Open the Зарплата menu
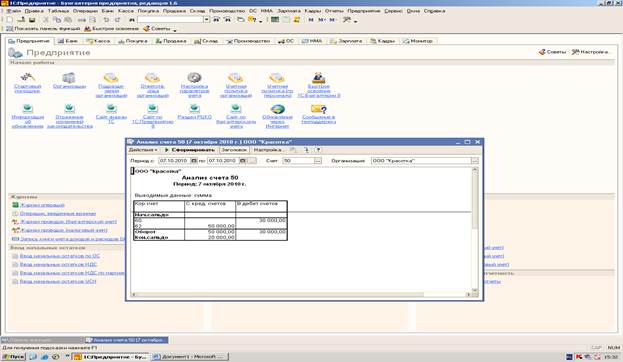The width and height of the screenshot is (623, 362). (x=289, y=11)
